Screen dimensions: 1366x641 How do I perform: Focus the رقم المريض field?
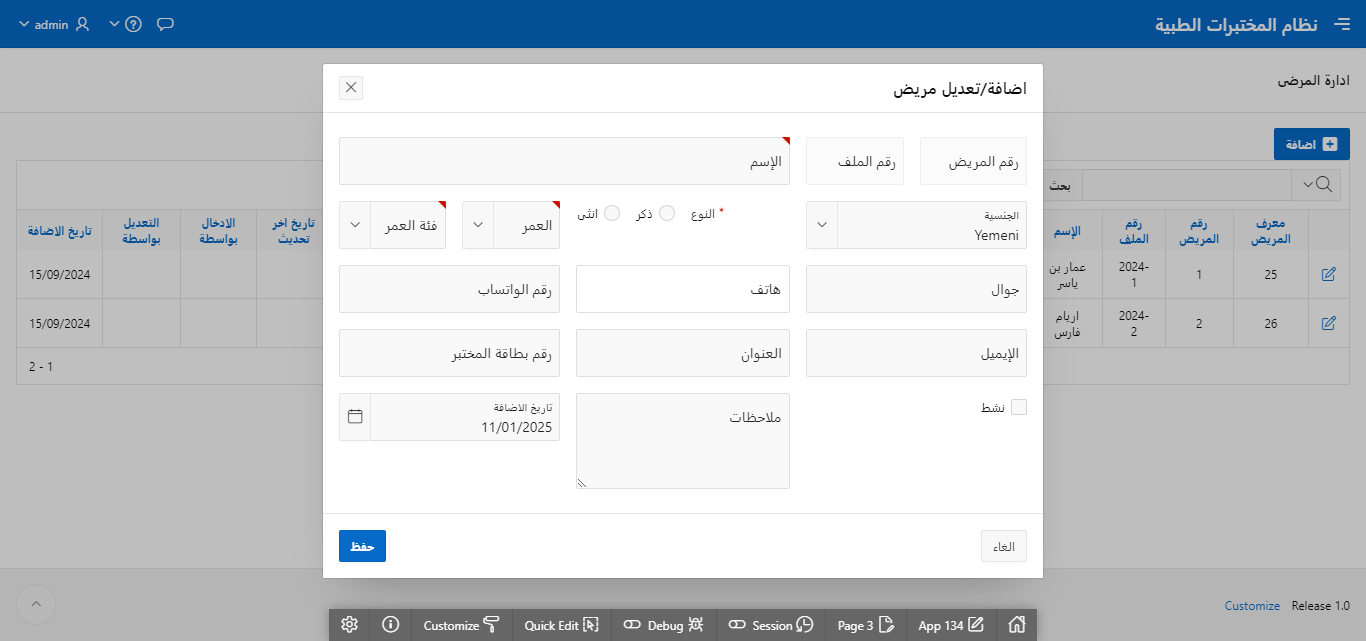973,161
